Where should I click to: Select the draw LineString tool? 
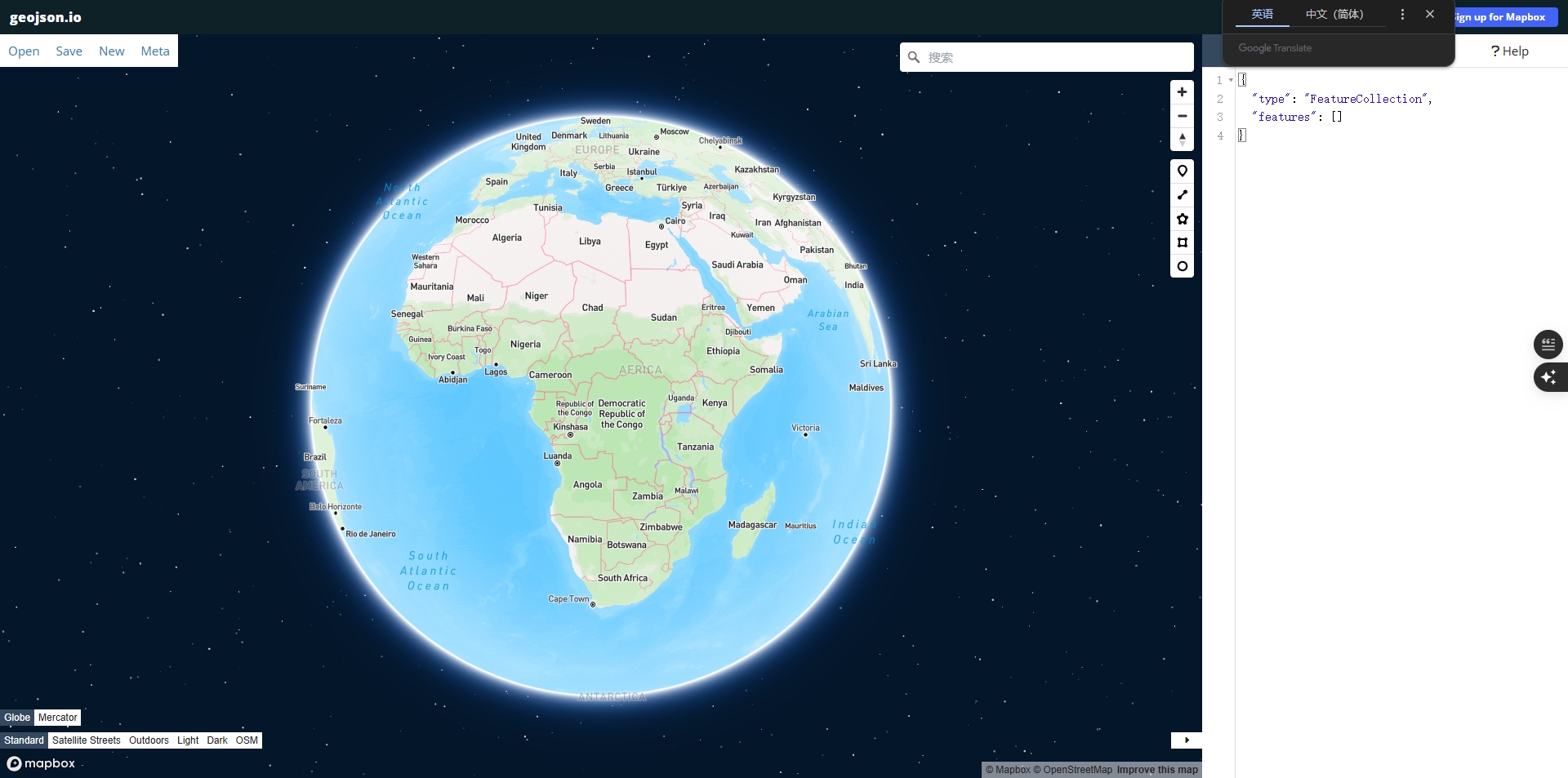[x=1182, y=195]
